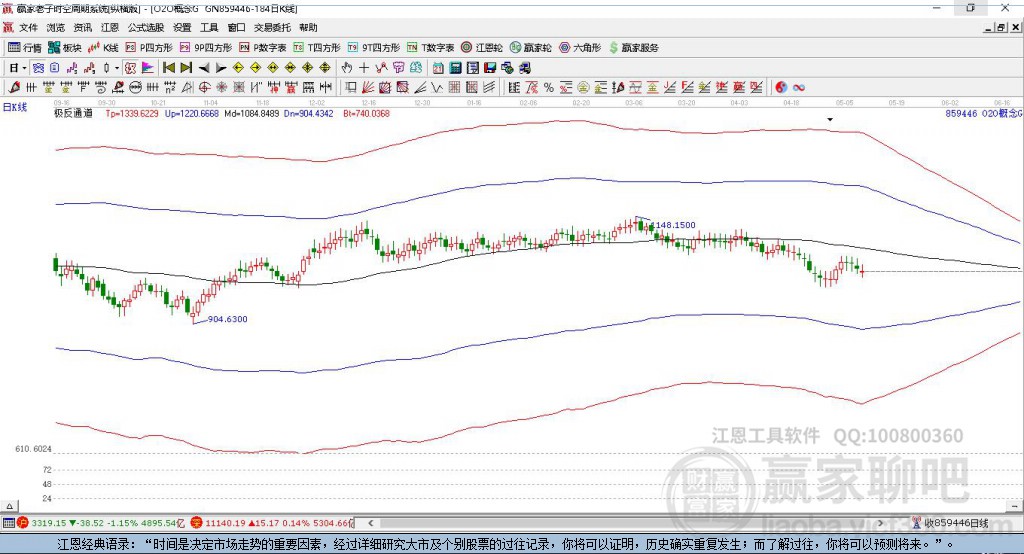Open the 9T四方形 tool
This screenshot has width=1024, height=554.
coord(374,48)
